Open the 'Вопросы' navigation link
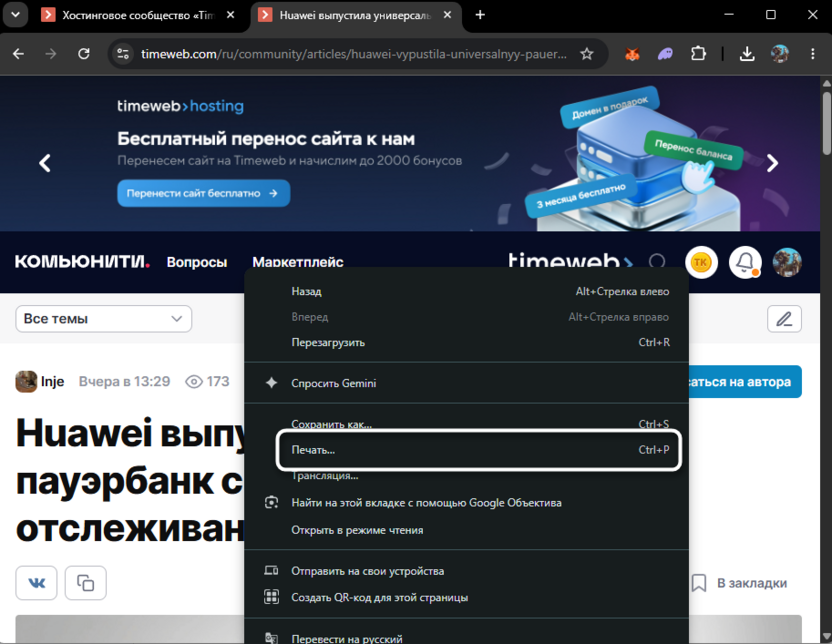The height and width of the screenshot is (644, 832). (x=197, y=262)
